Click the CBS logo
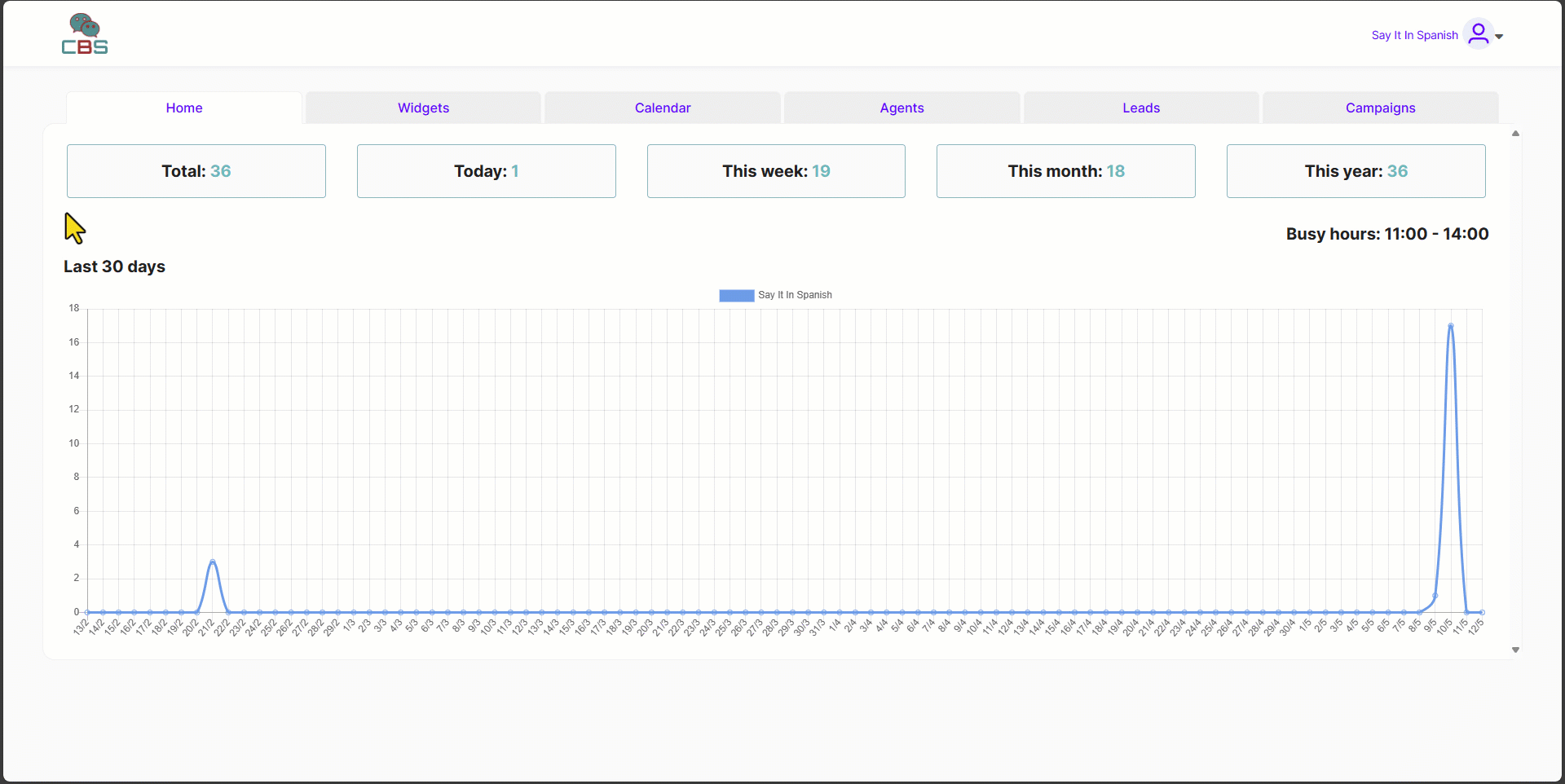 [85, 33]
